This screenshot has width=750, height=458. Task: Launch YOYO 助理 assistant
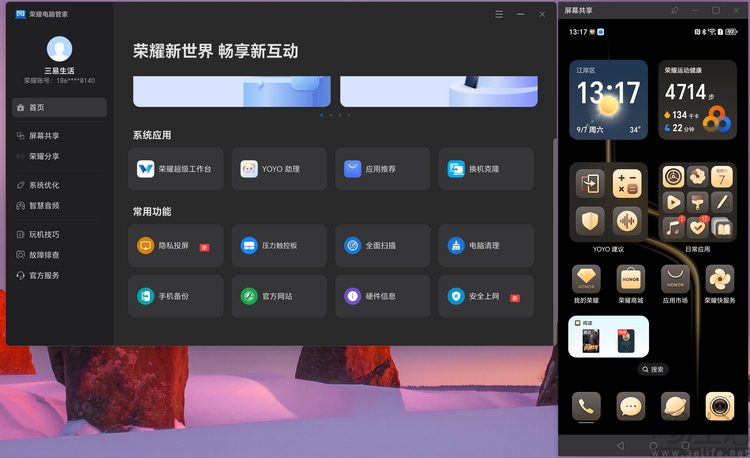point(279,169)
